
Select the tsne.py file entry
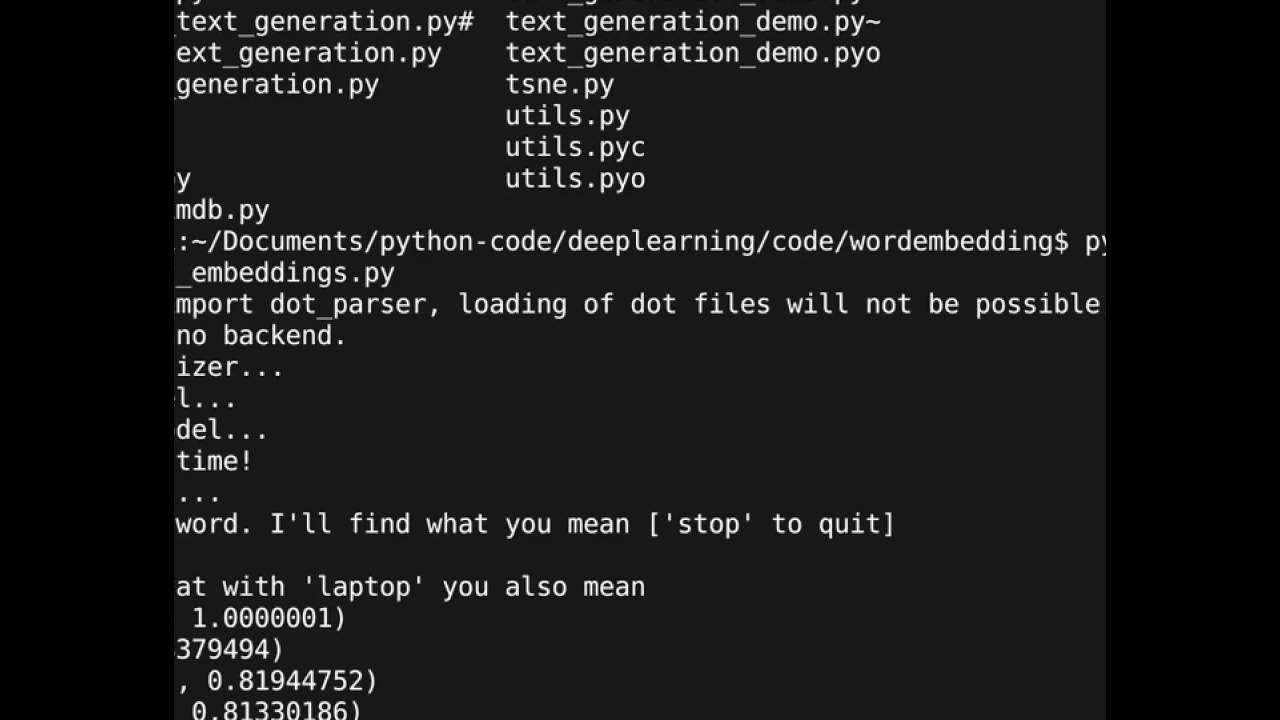(x=559, y=84)
